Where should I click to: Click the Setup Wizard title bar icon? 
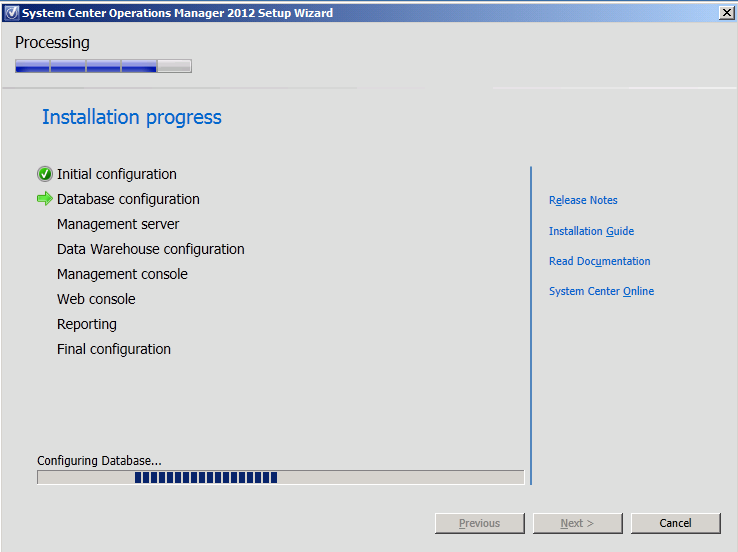click(11, 13)
